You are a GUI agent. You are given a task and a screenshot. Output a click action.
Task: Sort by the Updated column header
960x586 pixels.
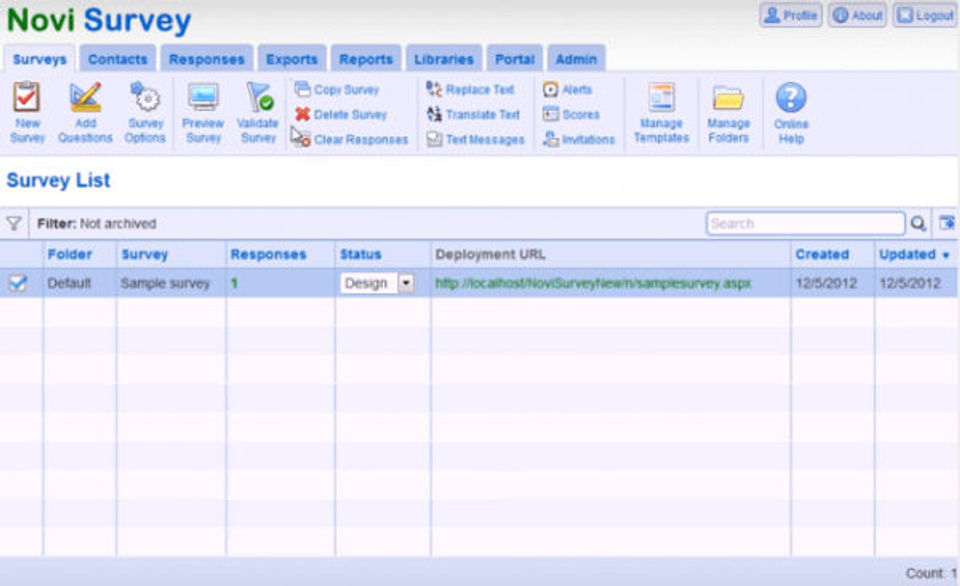tap(913, 254)
